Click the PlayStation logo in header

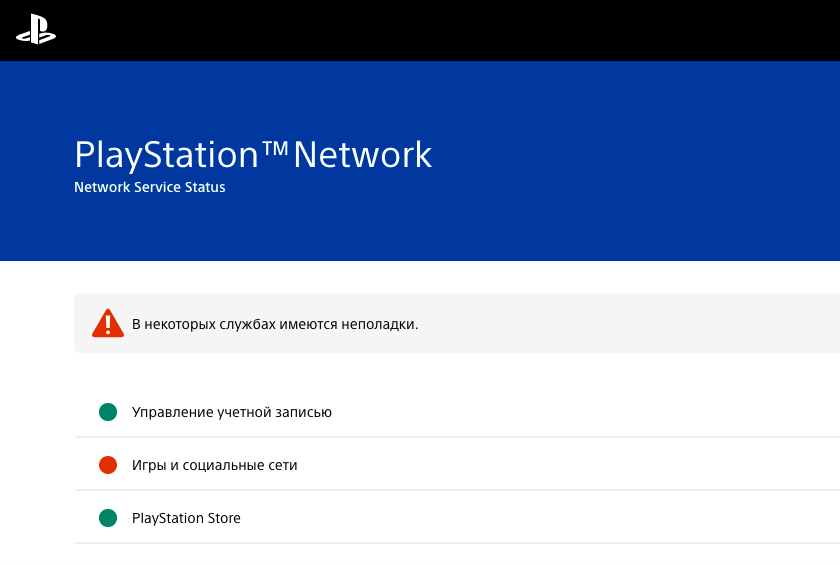(36, 31)
